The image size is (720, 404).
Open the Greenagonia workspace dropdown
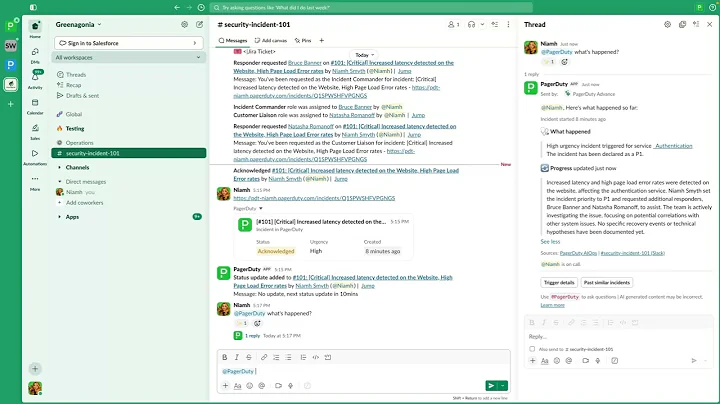click(x=78, y=24)
